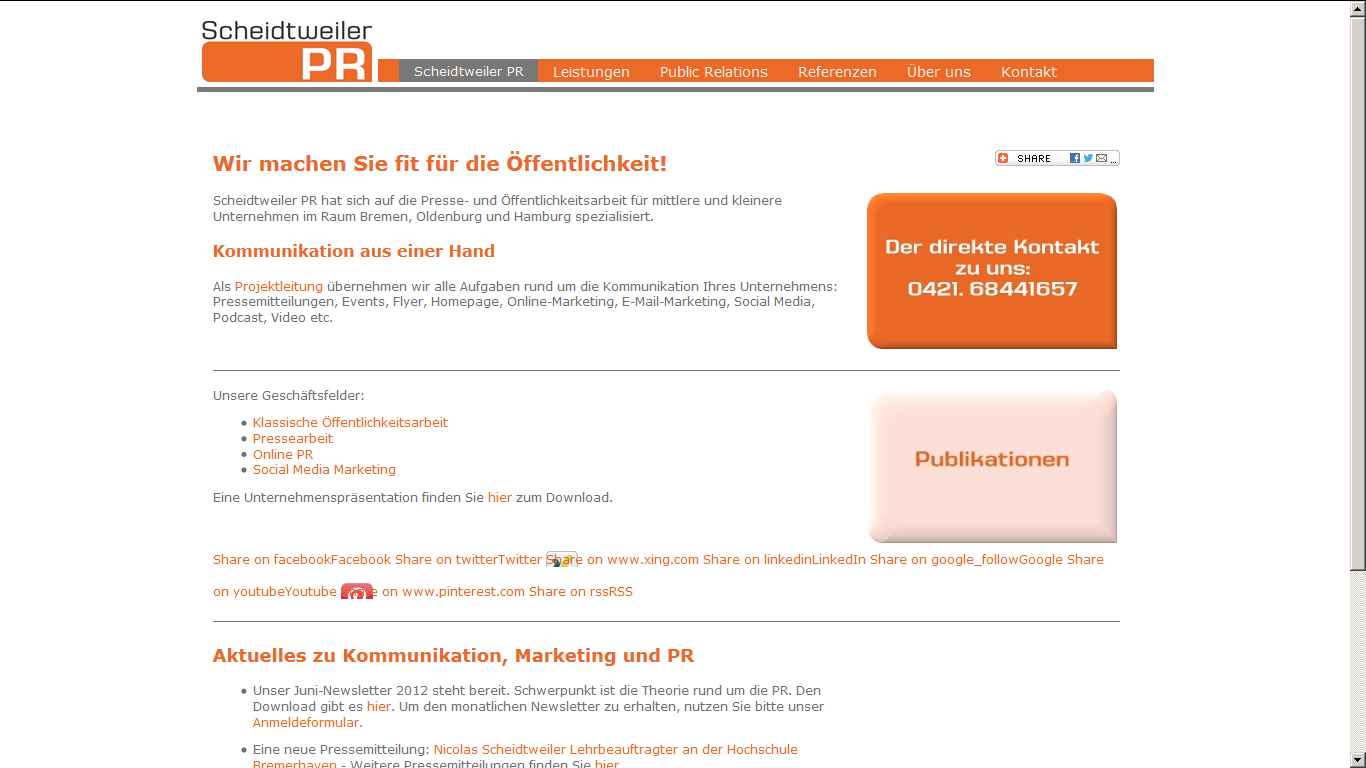Open Nicolas Scheidtweiler Lehrbeauftragter press release link
This screenshot has height=768, width=1366.
coord(525,756)
